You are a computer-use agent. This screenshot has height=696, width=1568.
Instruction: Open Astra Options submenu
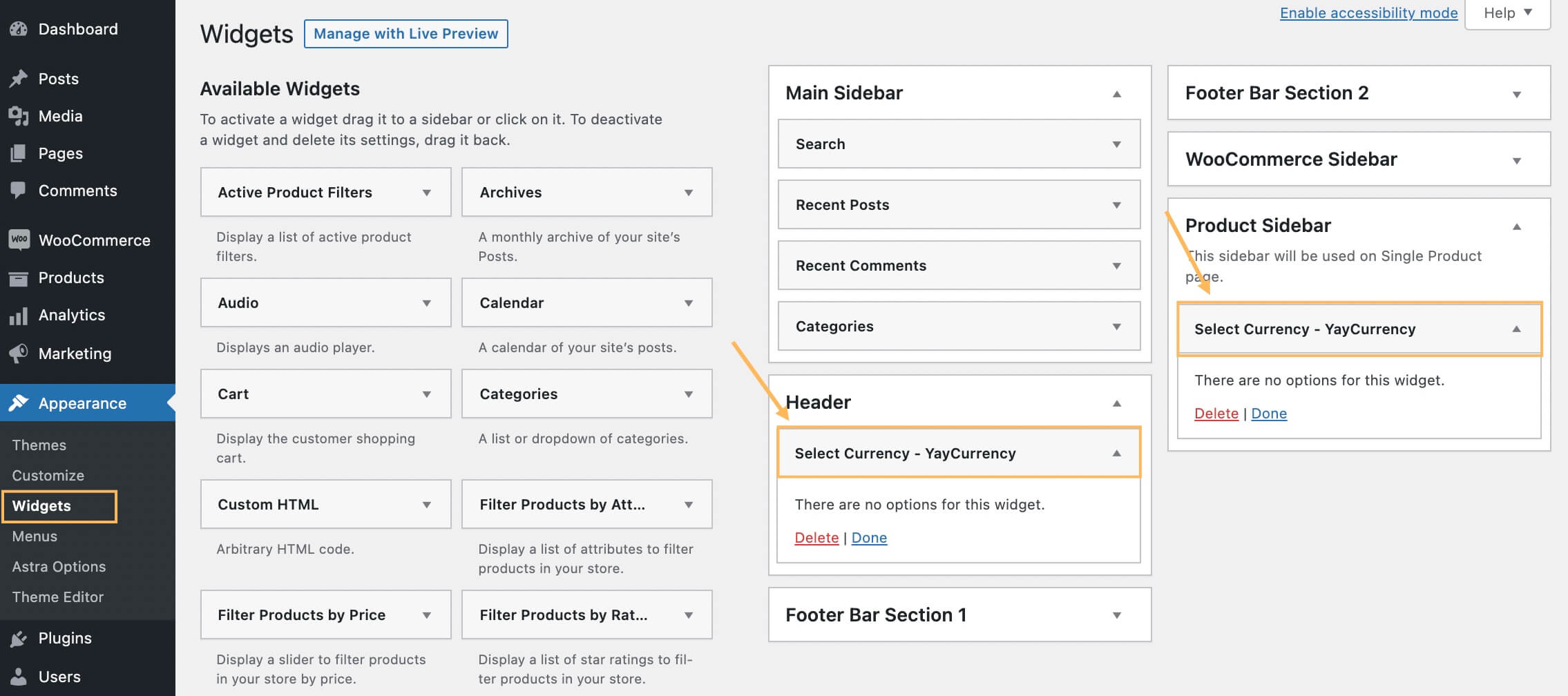coord(59,567)
